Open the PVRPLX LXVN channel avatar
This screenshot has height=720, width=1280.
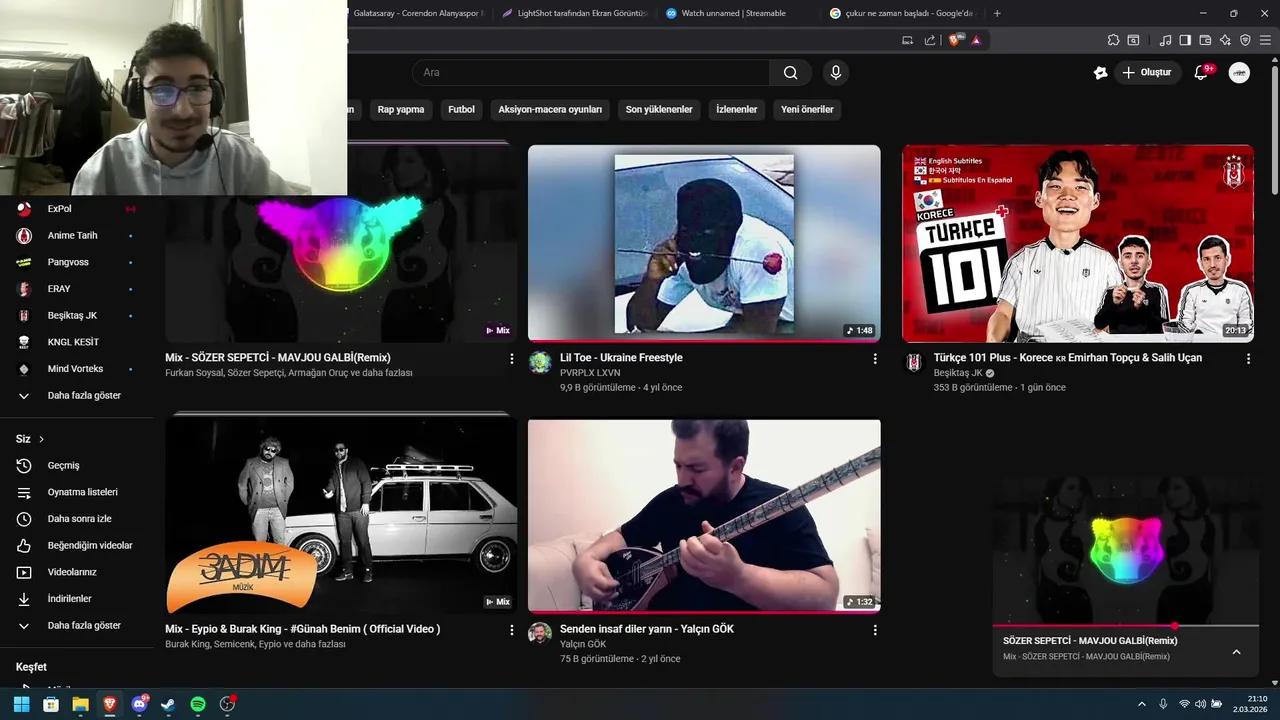coord(540,362)
